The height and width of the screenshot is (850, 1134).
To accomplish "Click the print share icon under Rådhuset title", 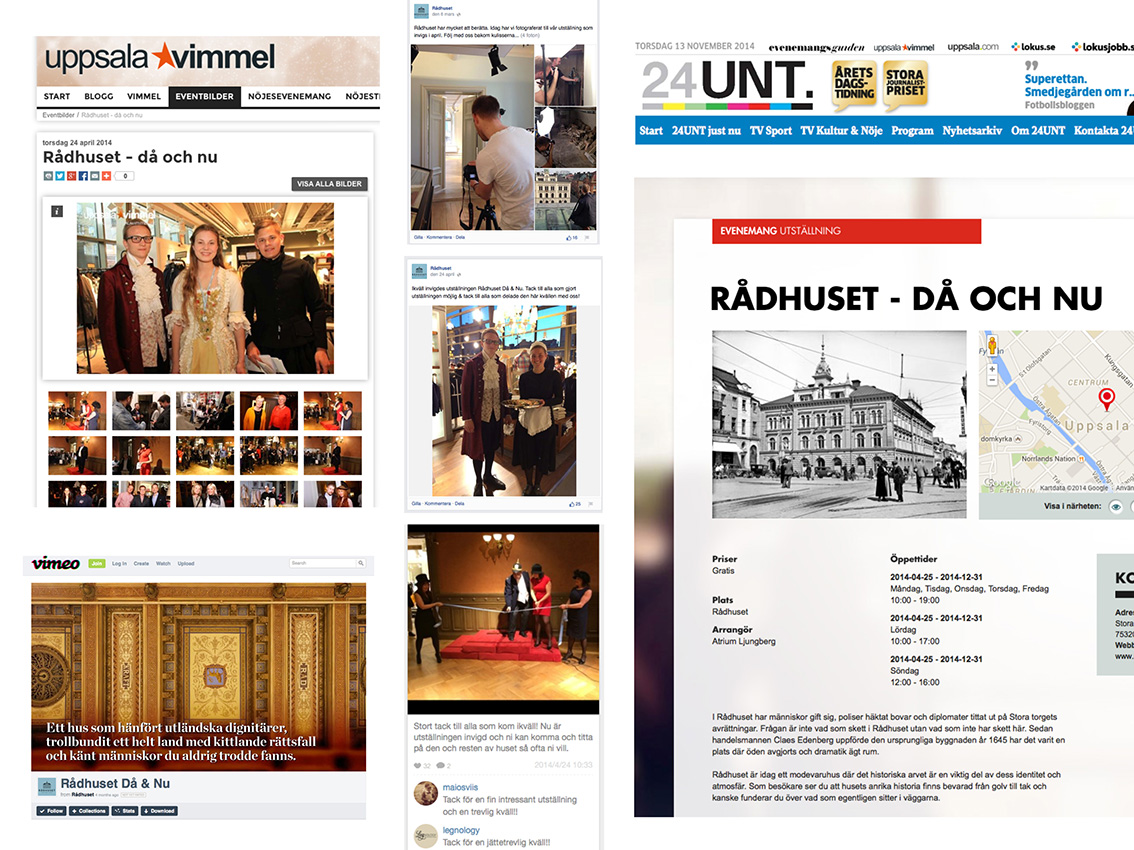I will tap(48, 176).
